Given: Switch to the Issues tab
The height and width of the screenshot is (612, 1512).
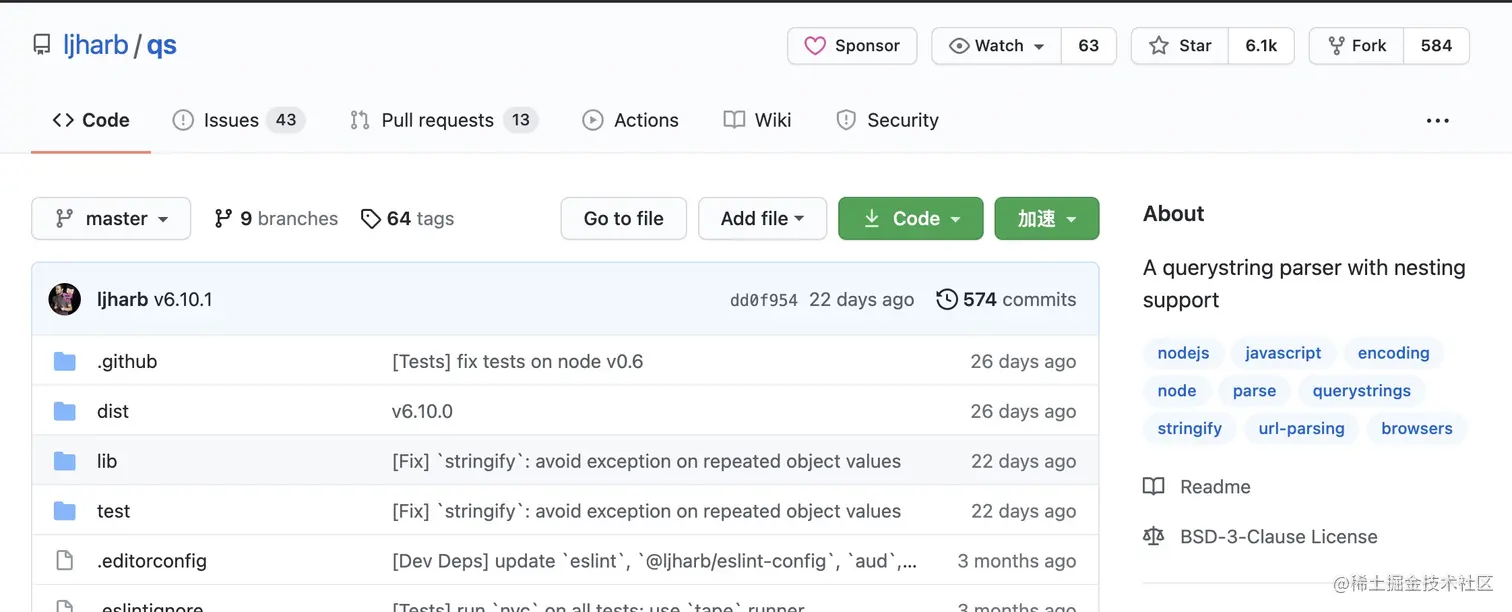Looking at the screenshot, I should tap(229, 119).
